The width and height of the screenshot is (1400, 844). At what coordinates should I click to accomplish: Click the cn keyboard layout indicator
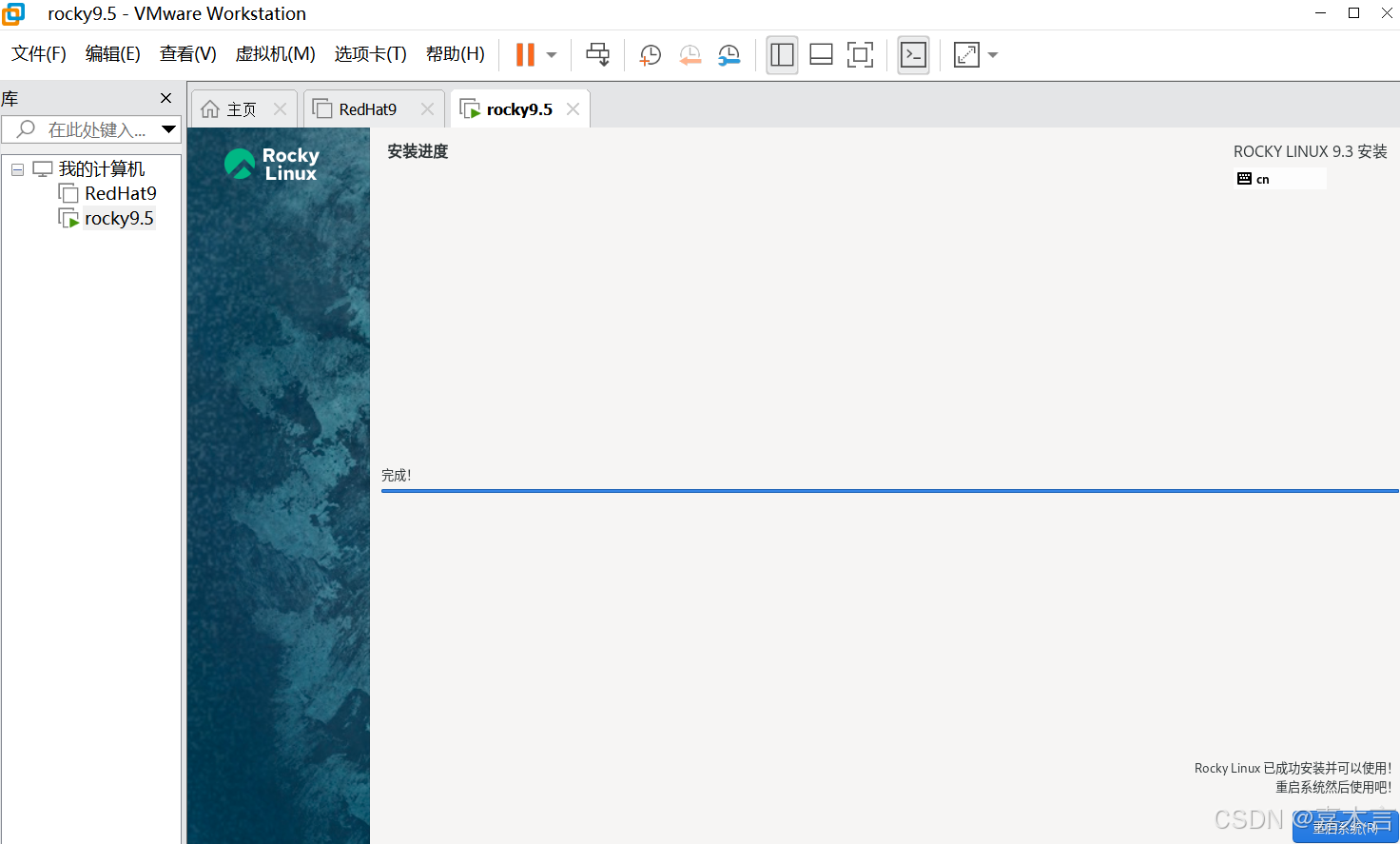click(x=1280, y=179)
